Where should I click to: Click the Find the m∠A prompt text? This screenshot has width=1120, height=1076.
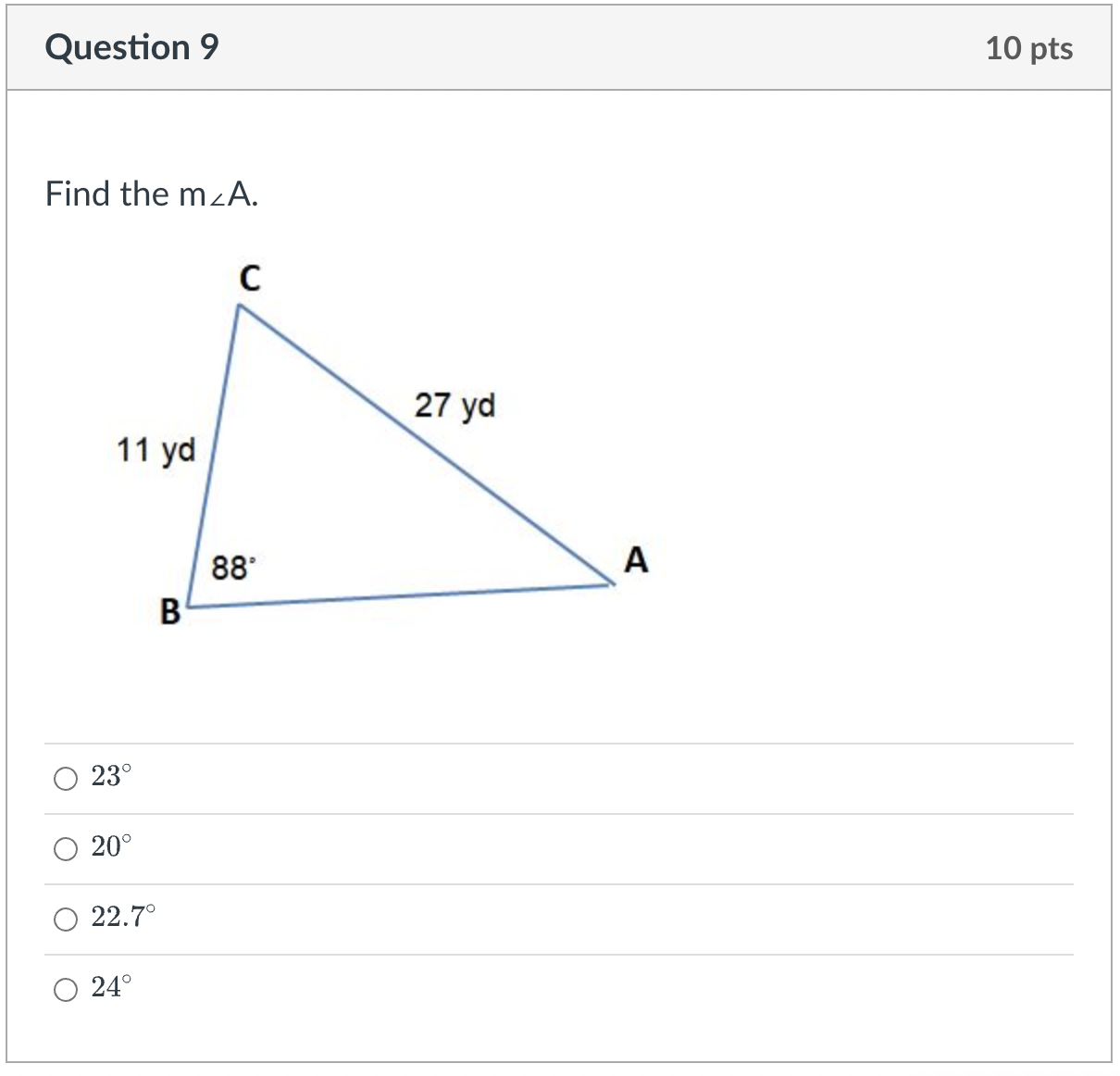click(x=152, y=194)
